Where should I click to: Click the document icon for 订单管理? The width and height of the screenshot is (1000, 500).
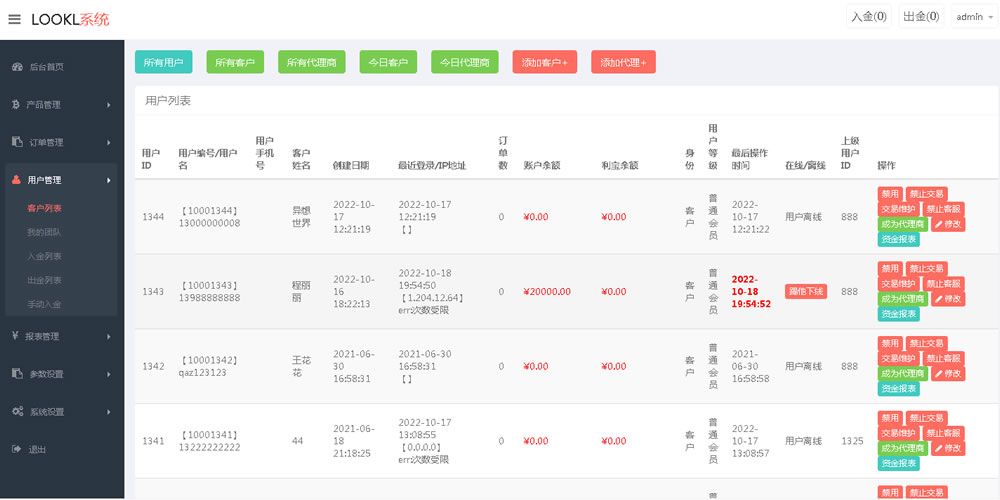tap(17, 142)
